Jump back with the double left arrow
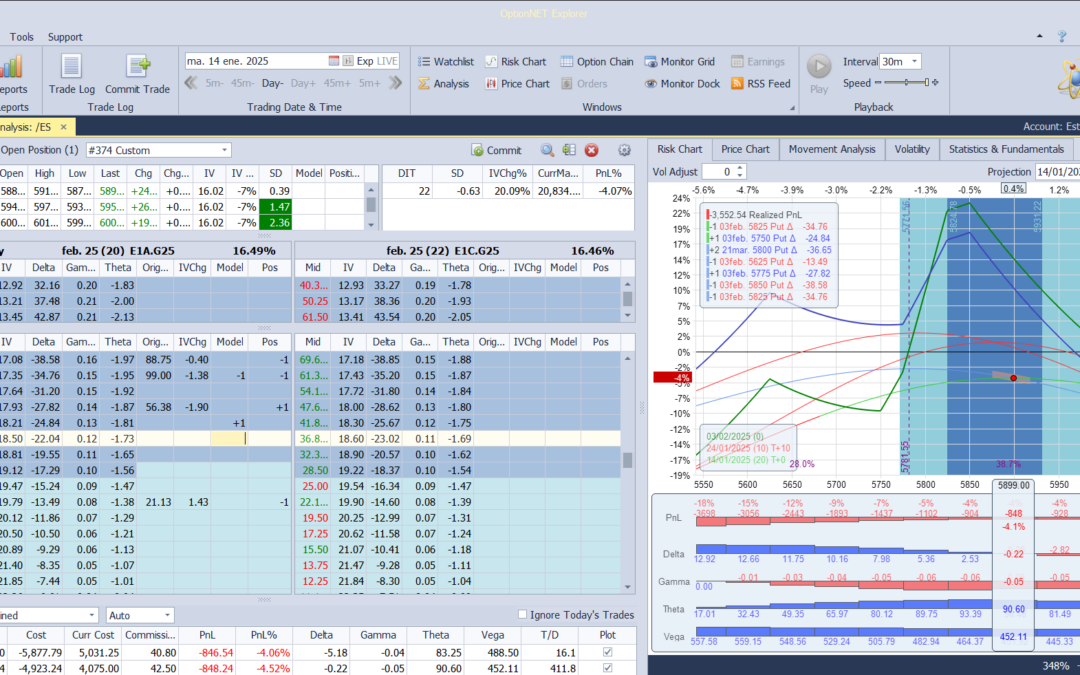The image size is (1080, 675). pyautogui.click(x=191, y=83)
